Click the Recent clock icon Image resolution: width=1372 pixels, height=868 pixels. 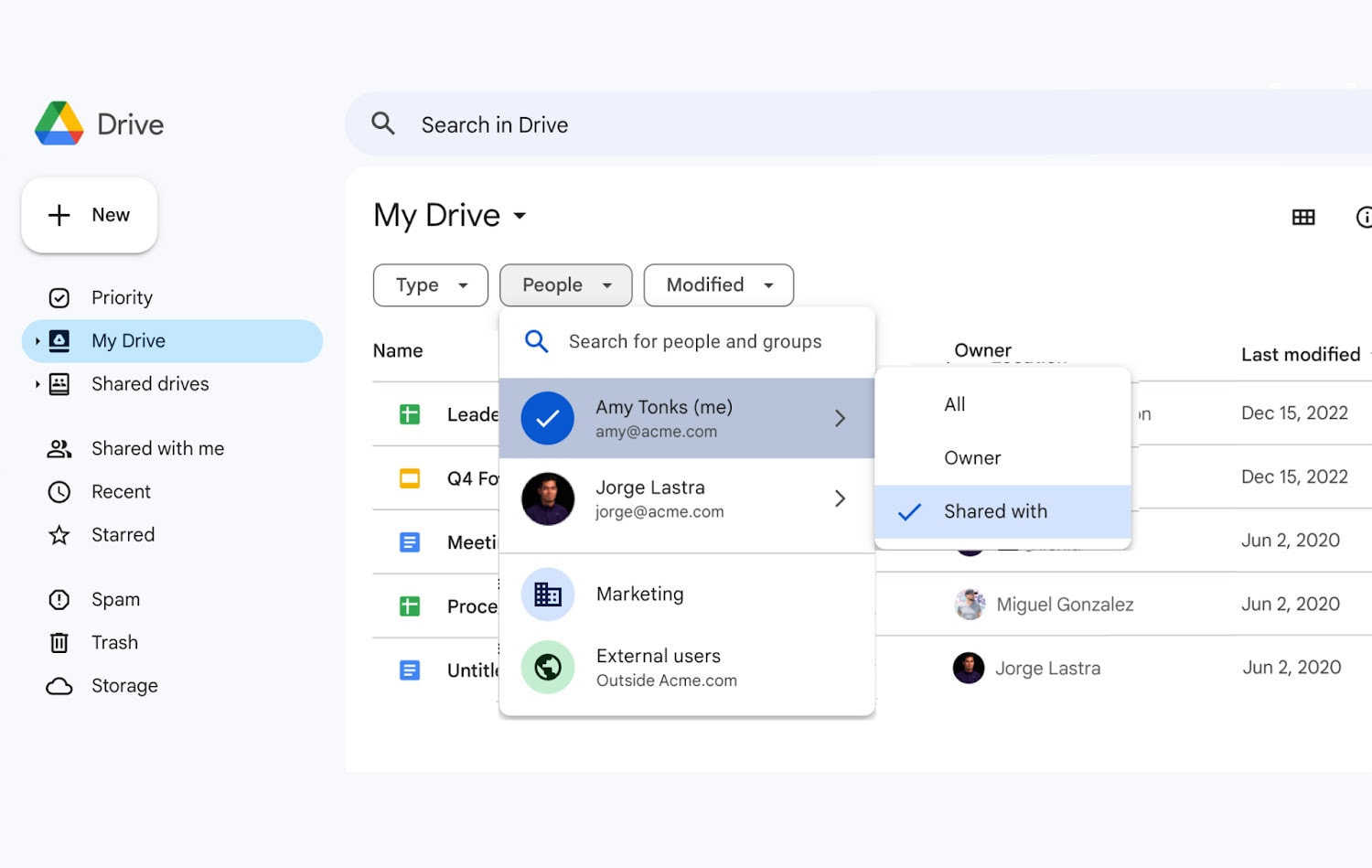(x=59, y=491)
